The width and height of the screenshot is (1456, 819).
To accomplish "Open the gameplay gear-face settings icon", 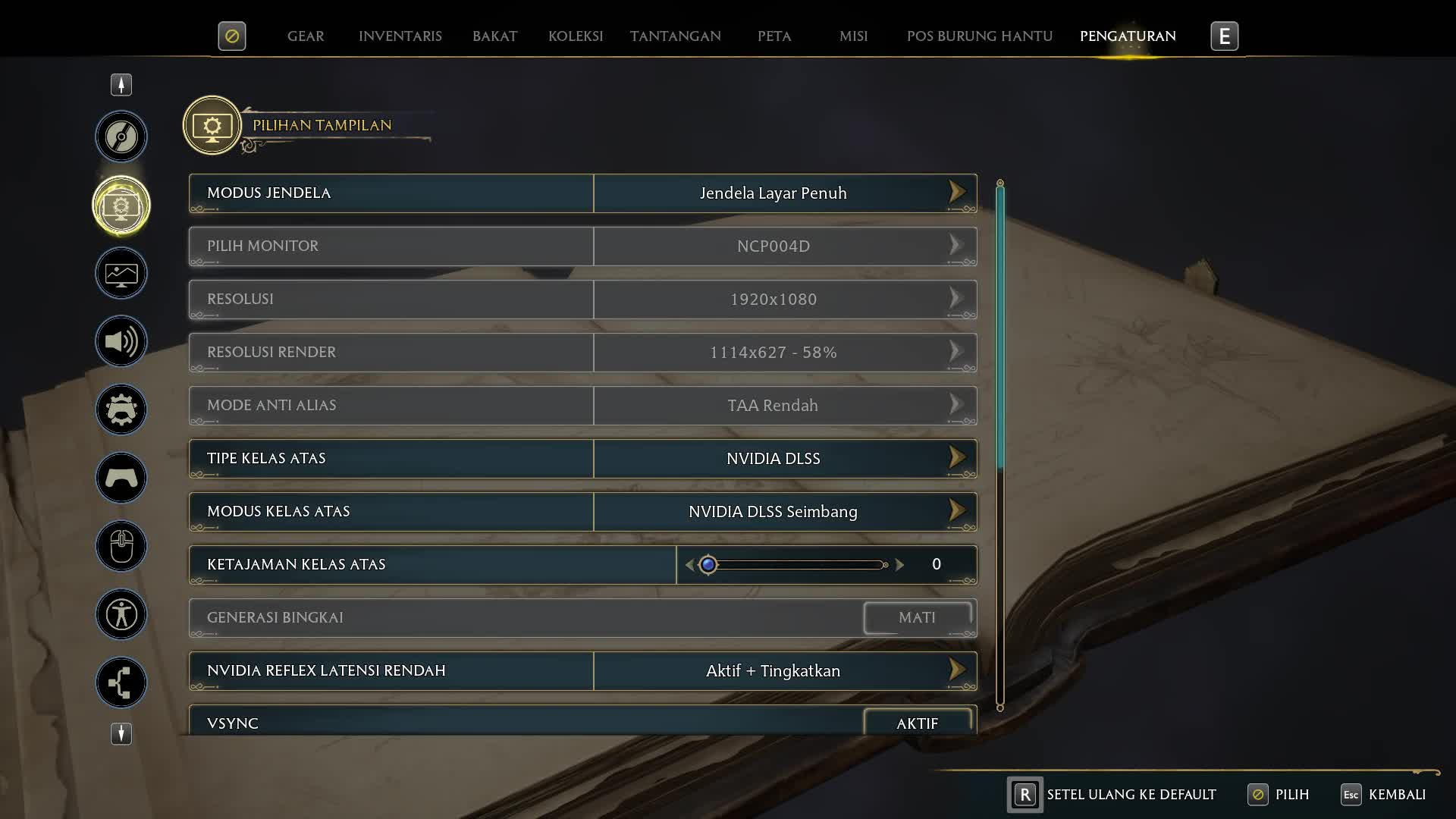I will [x=121, y=409].
